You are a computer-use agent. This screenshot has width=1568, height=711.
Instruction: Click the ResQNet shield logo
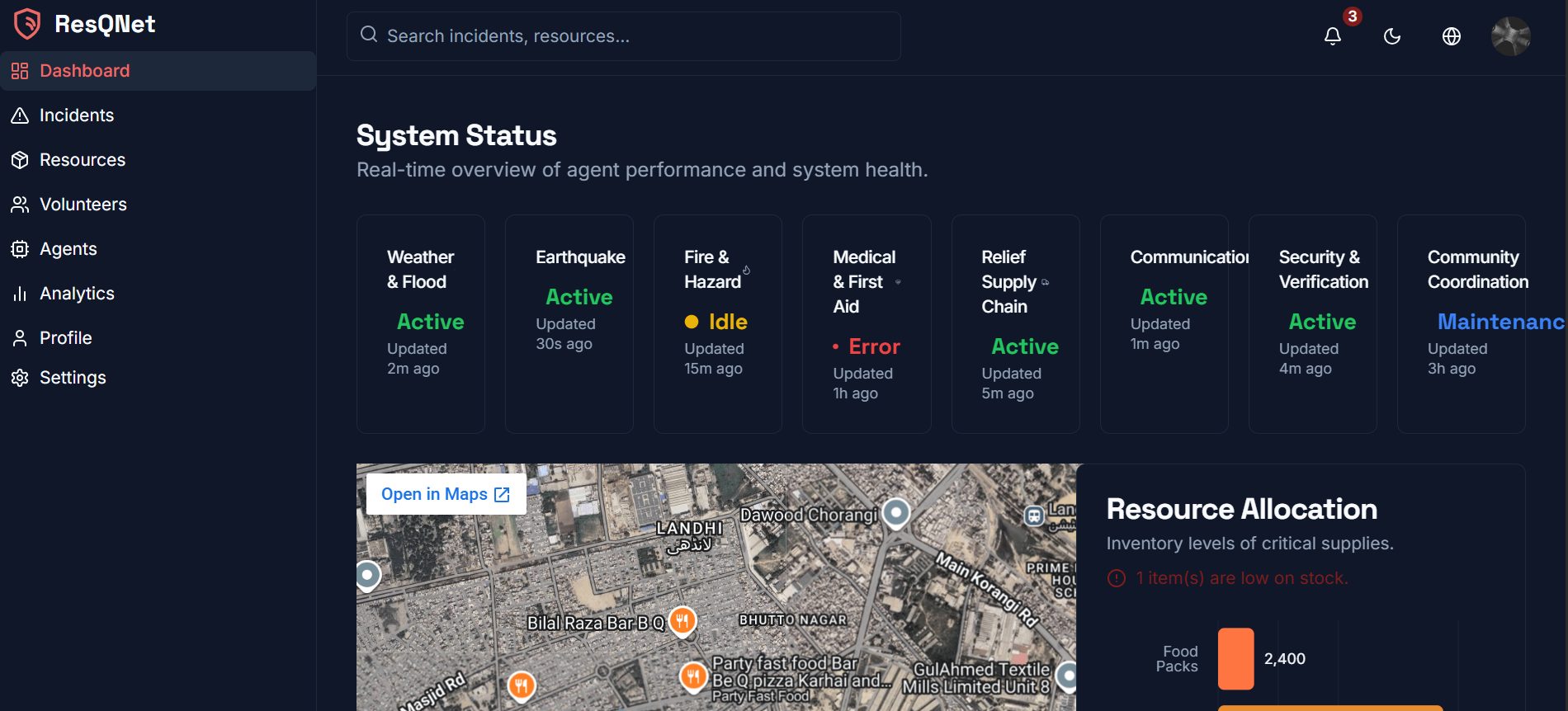click(x=27, y=24)
